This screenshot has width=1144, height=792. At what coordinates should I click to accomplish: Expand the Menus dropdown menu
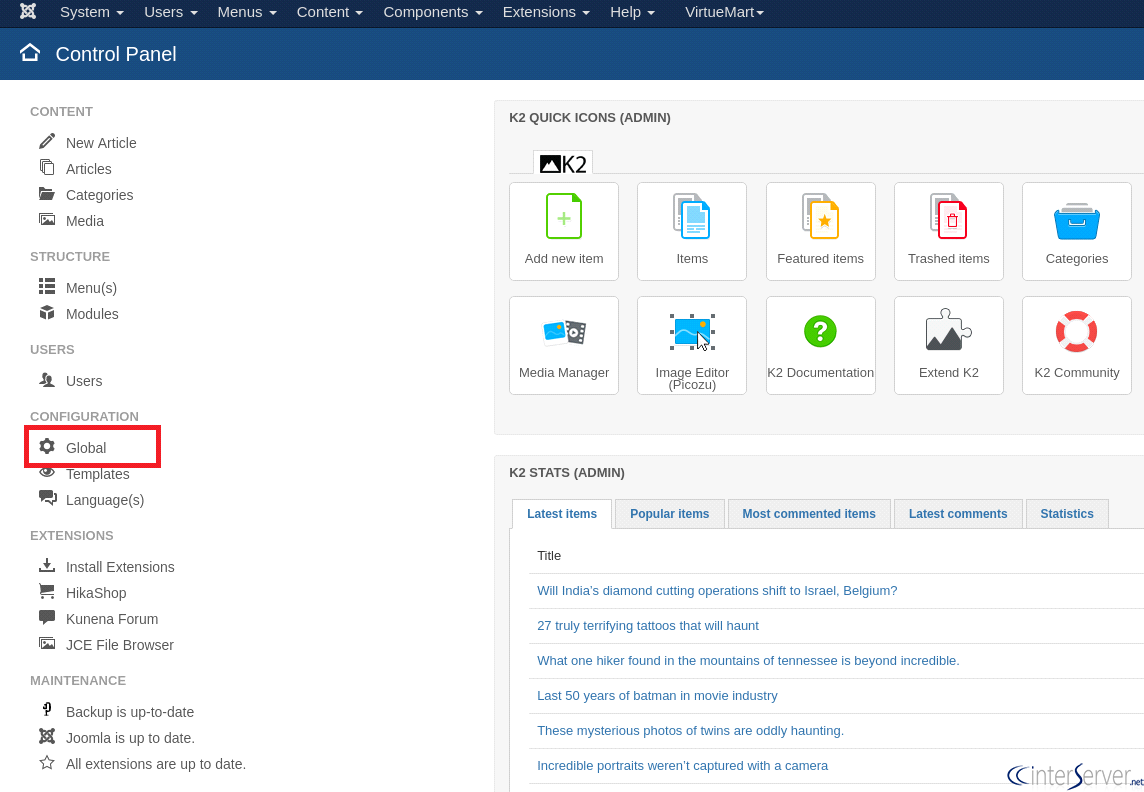(x=247, y=12)
